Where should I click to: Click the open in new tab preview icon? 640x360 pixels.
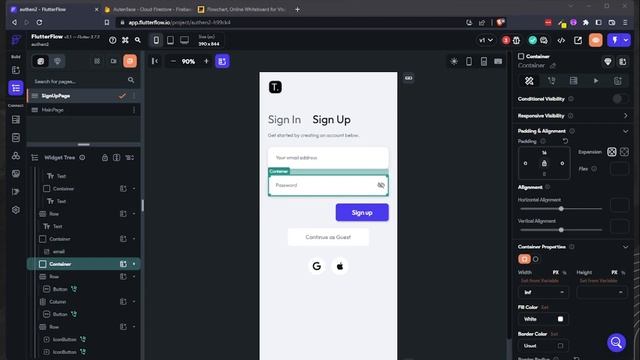pos(578,40)
